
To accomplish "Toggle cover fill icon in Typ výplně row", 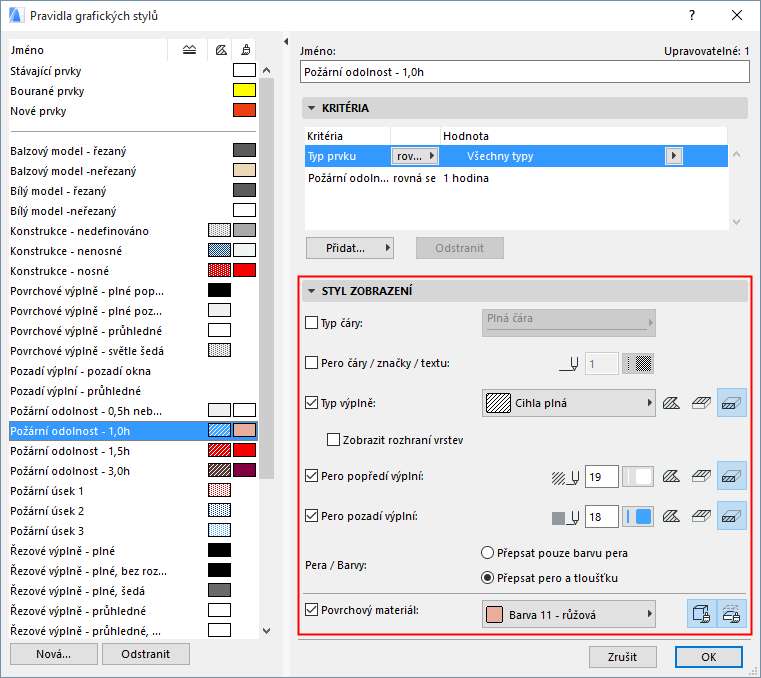I will (x=701, y=403).
